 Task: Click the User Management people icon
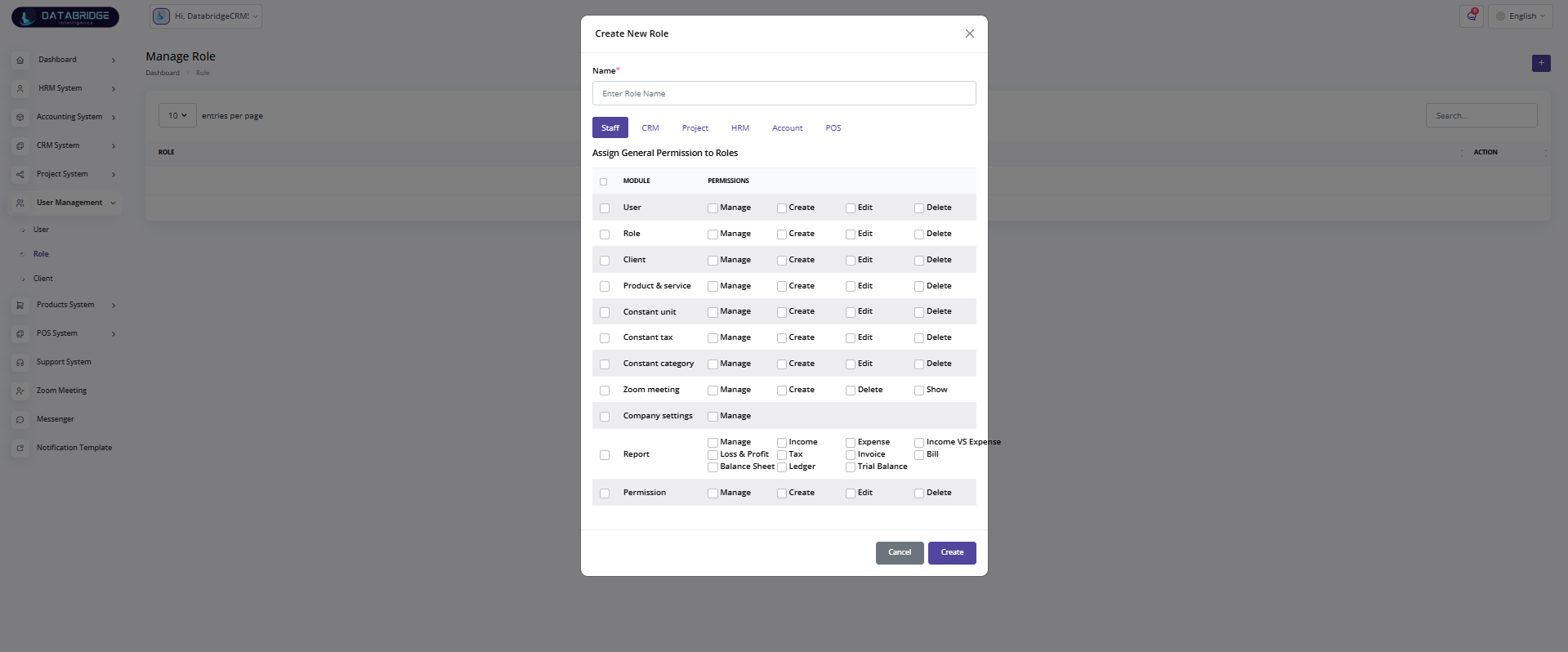tap(20, 203)
